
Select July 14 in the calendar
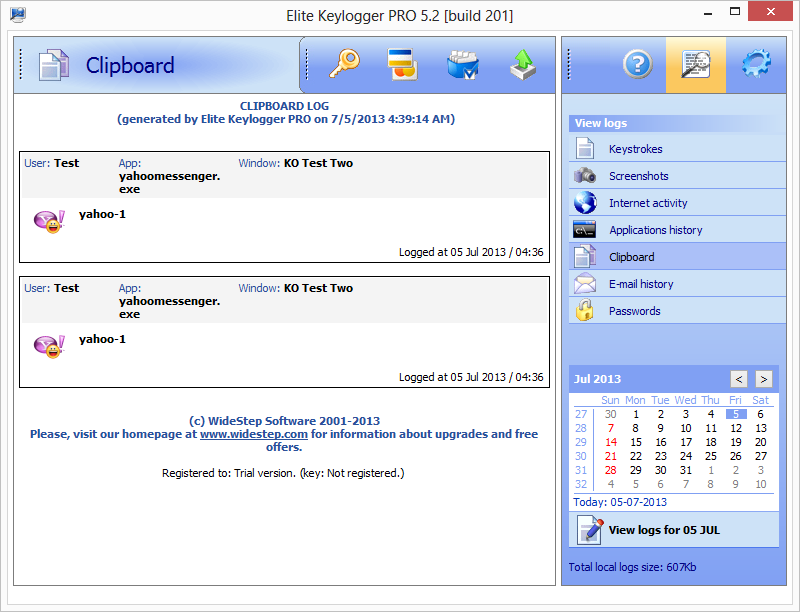click(x=611, y=442)
